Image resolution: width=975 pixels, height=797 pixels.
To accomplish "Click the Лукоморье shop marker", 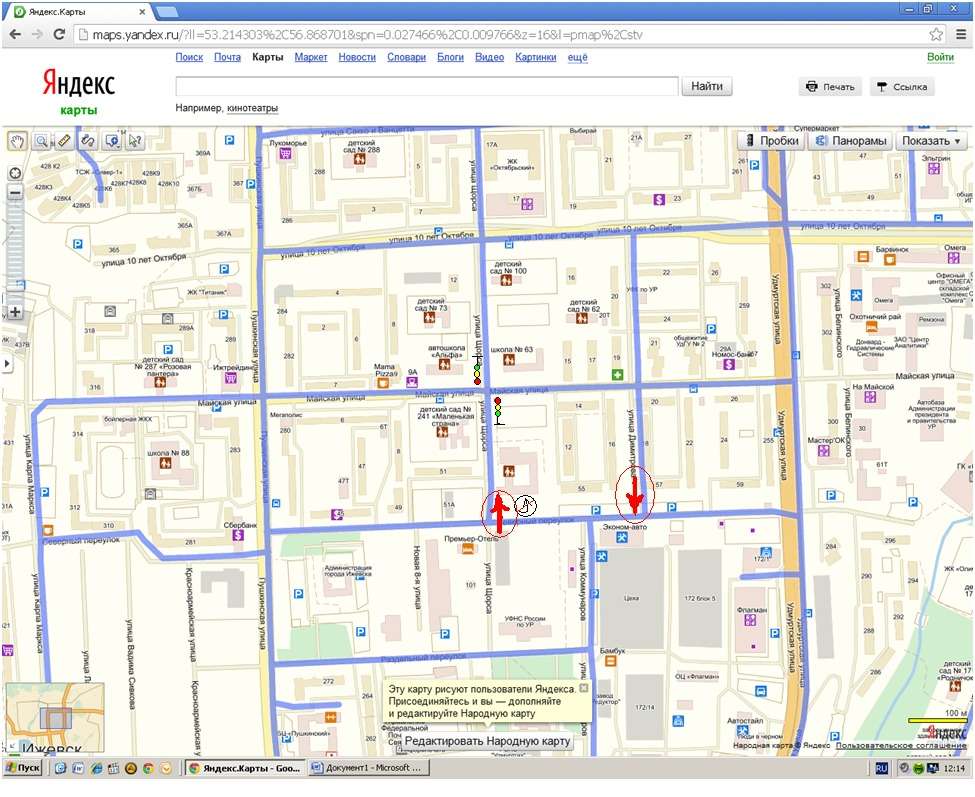I will [x=285, y=153].
